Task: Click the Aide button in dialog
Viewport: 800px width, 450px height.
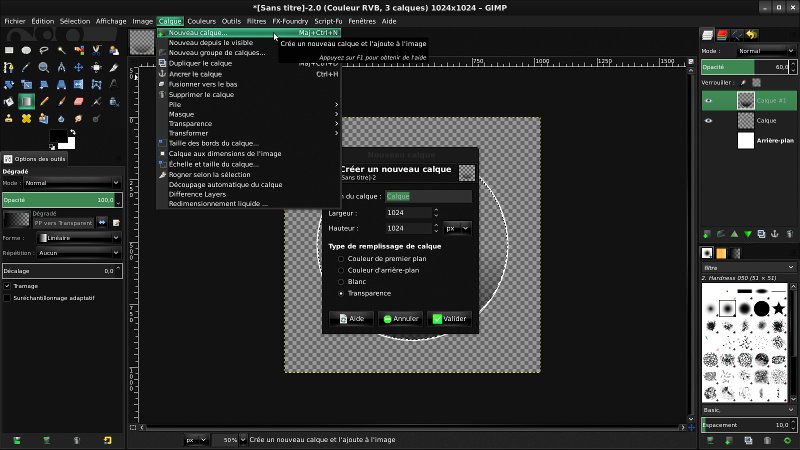Action: (352, 319)
